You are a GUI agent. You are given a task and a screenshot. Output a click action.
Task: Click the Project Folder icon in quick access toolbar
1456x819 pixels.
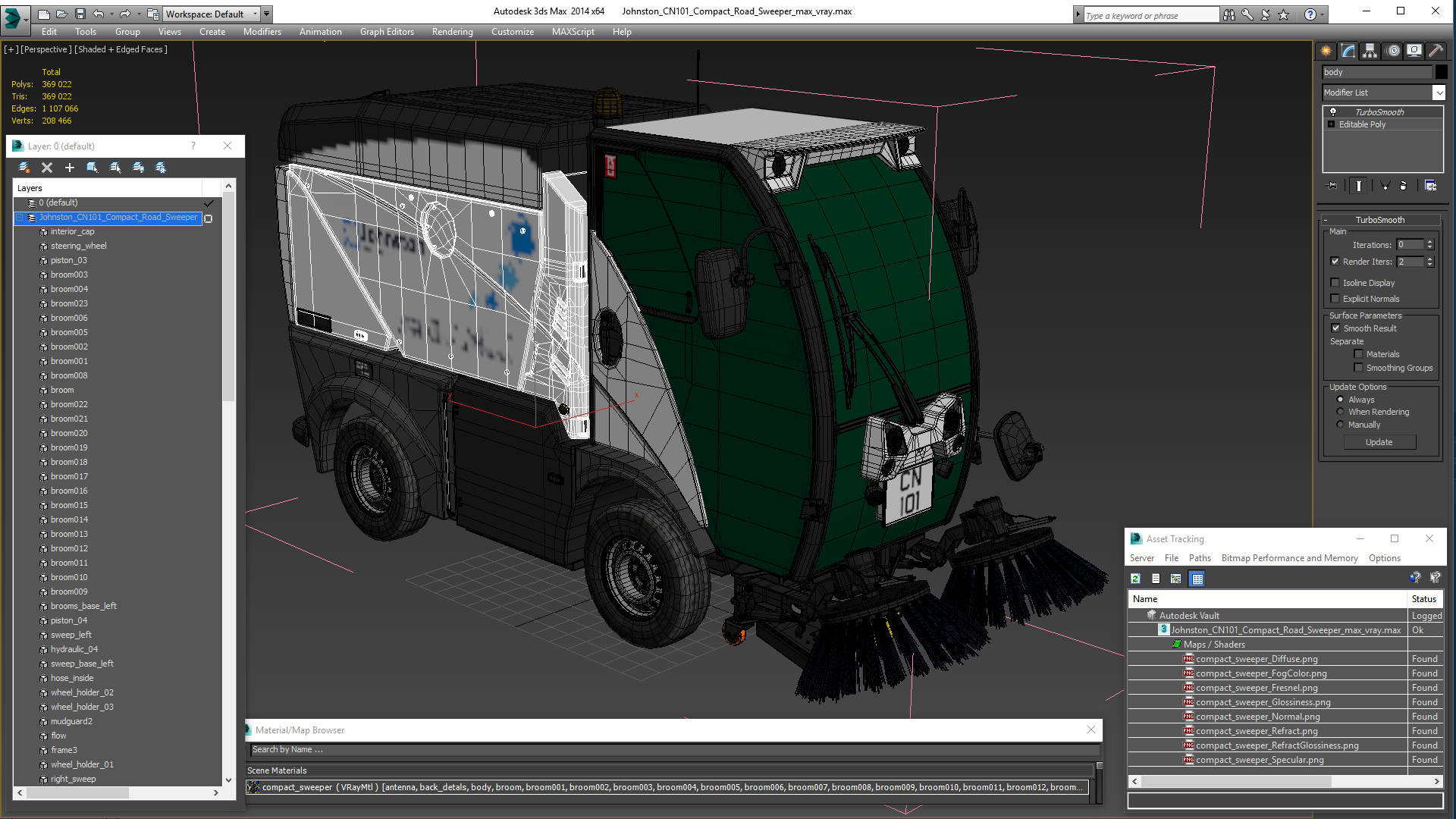click(x=153, y=14)
